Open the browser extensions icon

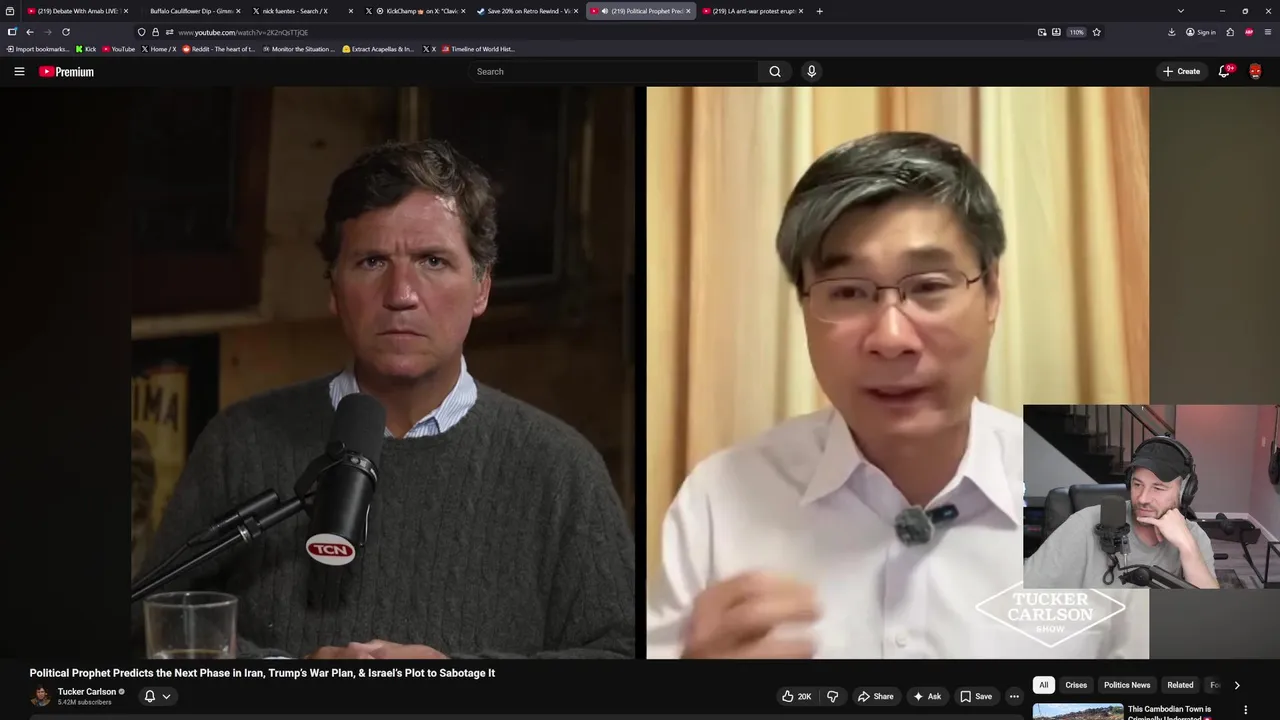1230,32
